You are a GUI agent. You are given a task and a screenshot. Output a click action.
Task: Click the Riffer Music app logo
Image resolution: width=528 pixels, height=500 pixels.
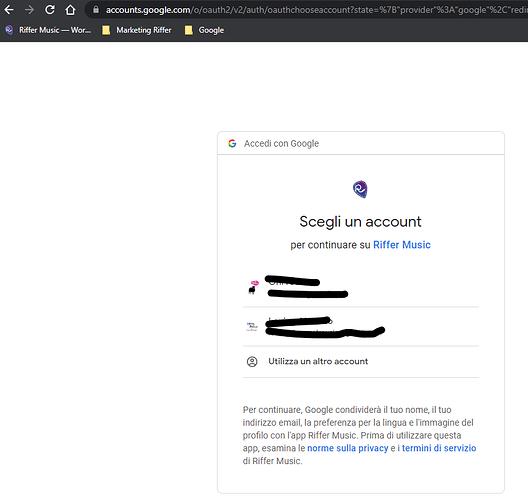tap(360, 189)
